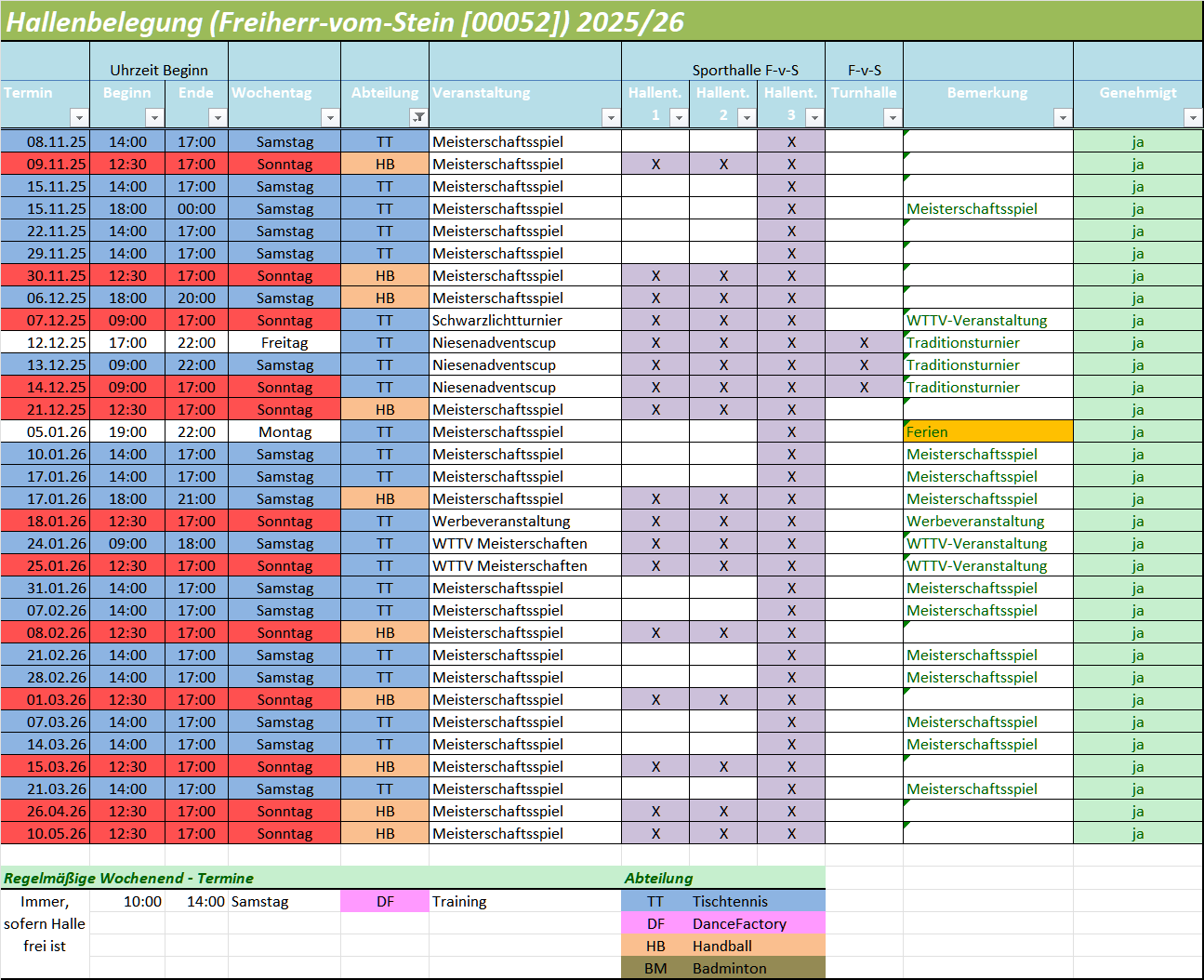Expand the Ende column filter arrow
The width and height of the screenshot is (1204, 980).
[218, 117]
